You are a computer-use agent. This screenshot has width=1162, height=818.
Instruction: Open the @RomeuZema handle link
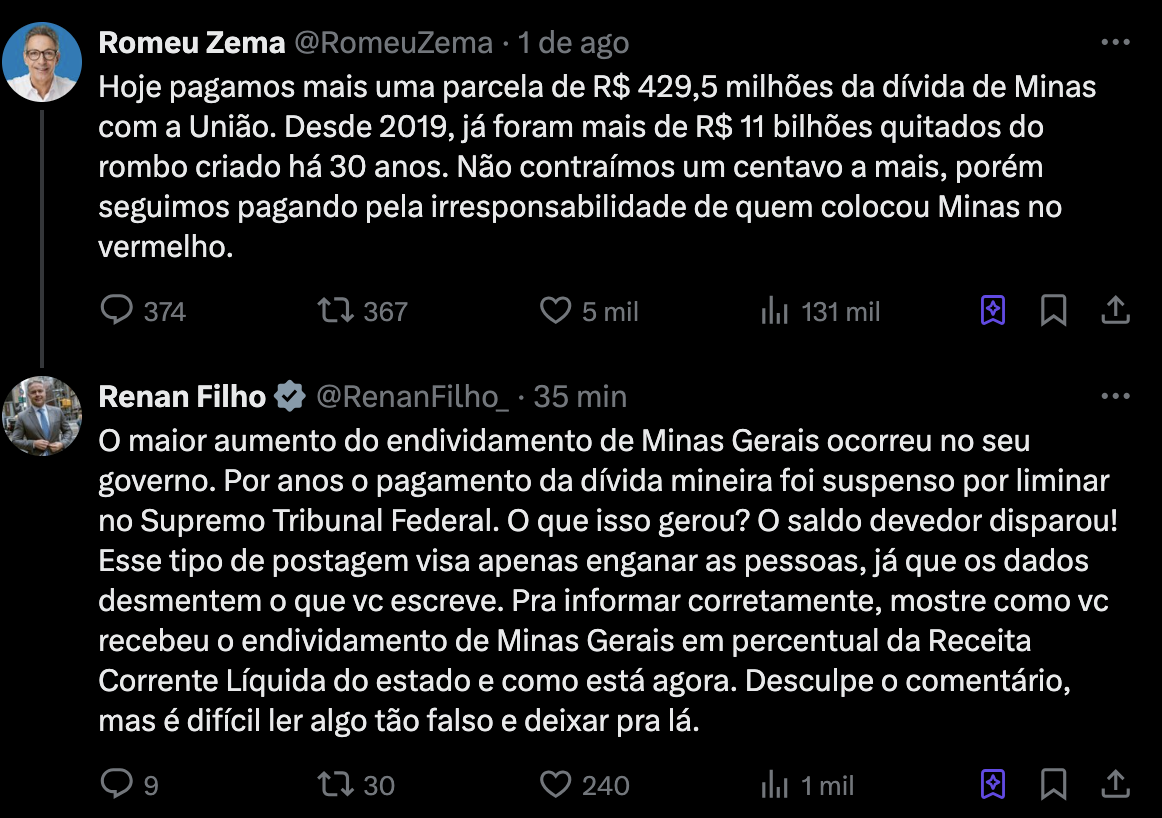[x=393, y=43]
